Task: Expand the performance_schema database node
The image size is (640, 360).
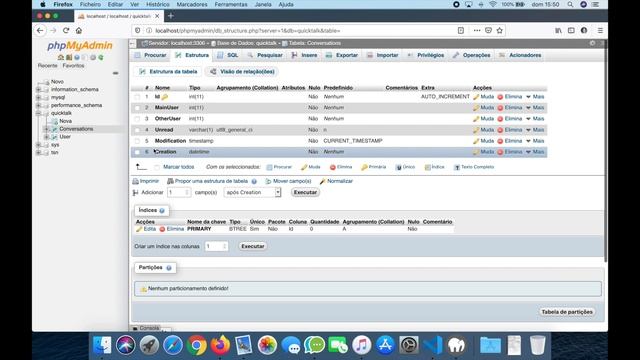Action: (x=38, y=105)
